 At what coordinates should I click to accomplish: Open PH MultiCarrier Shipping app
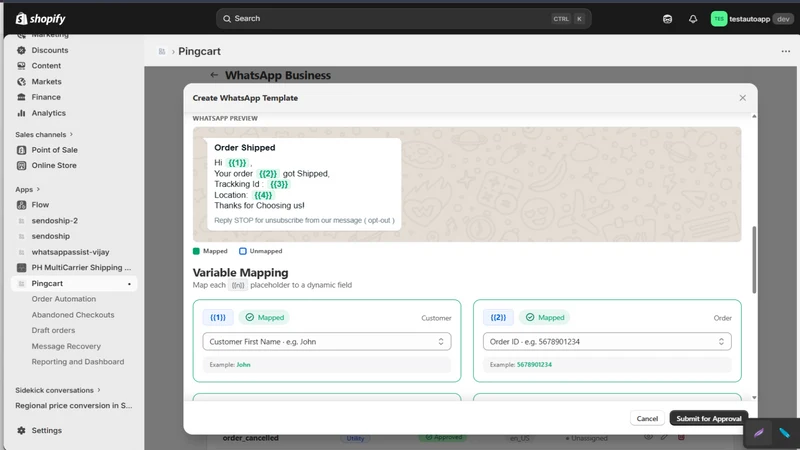(81, 267)
